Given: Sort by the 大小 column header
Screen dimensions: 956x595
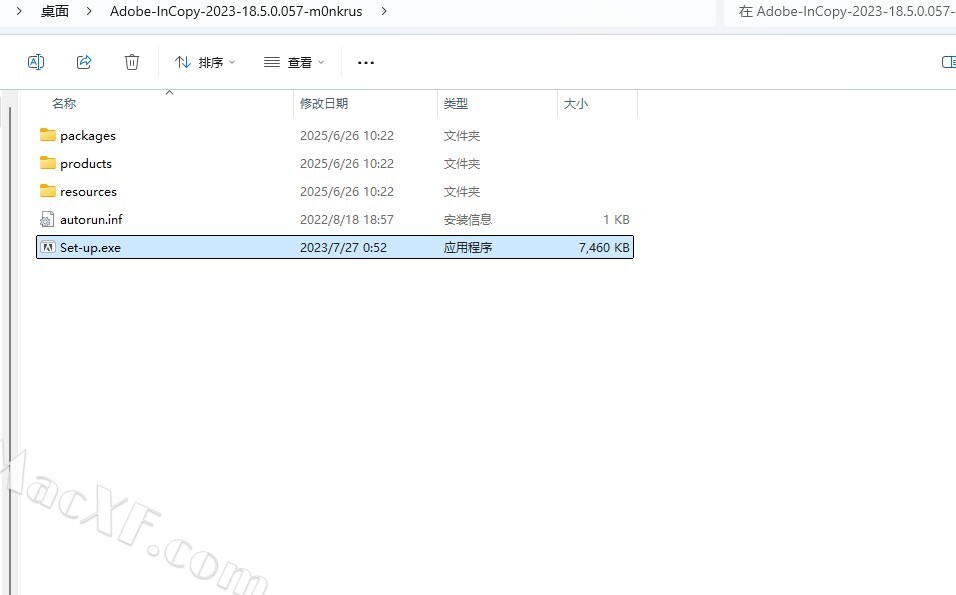Looking at the screenshot, I should [x=576, y=104].
